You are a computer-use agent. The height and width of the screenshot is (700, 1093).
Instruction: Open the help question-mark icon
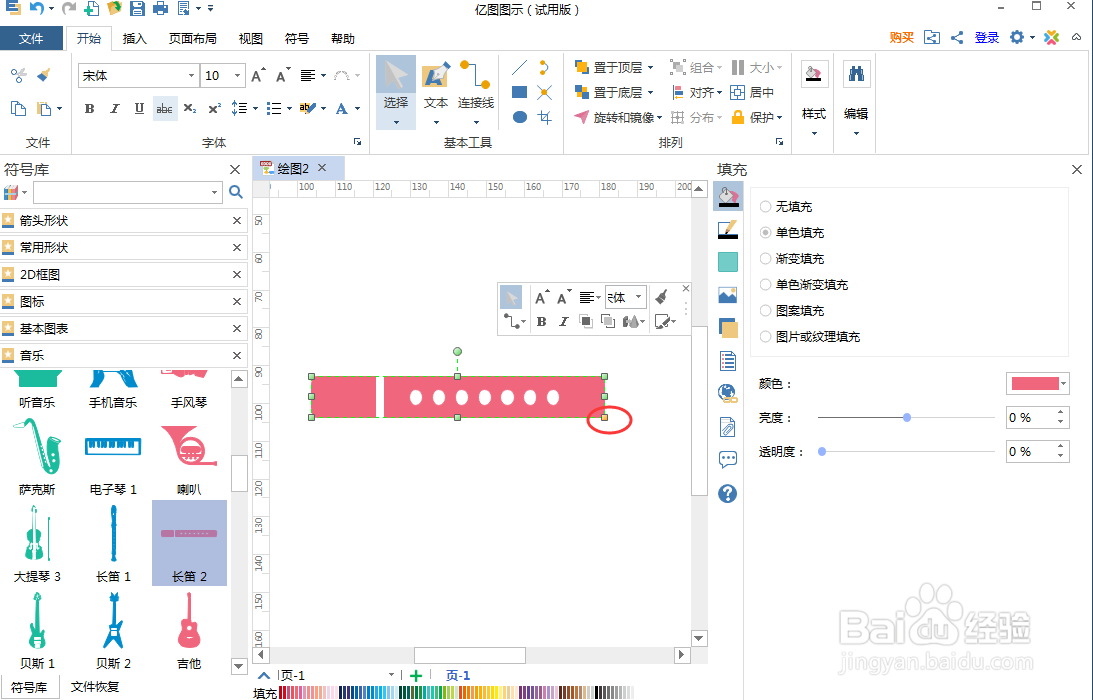click(x=727, y=492)
